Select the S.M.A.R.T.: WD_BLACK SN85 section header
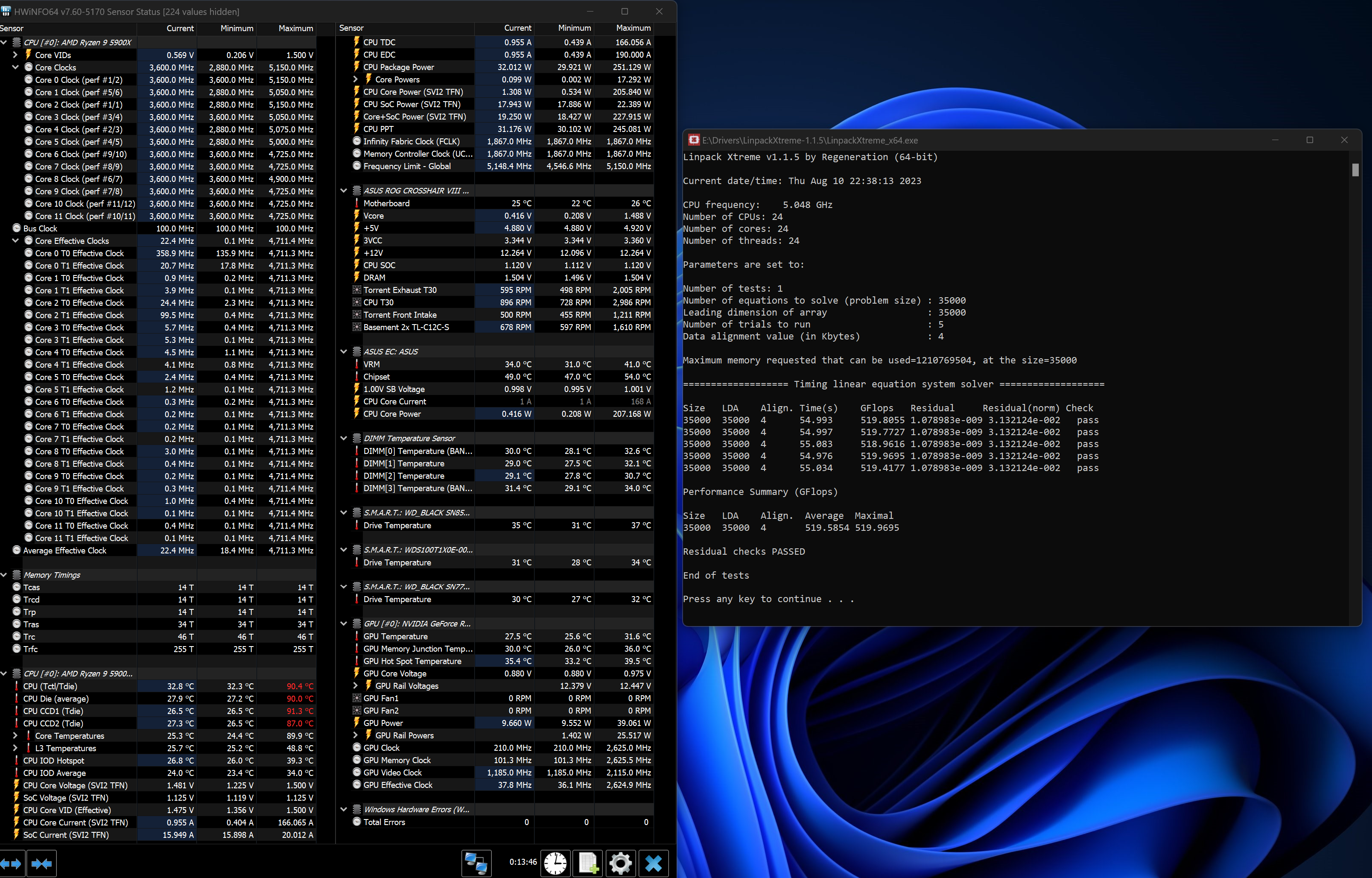Image resolution: width=1372 pixels, height=878 pixels. coord(496,512)
